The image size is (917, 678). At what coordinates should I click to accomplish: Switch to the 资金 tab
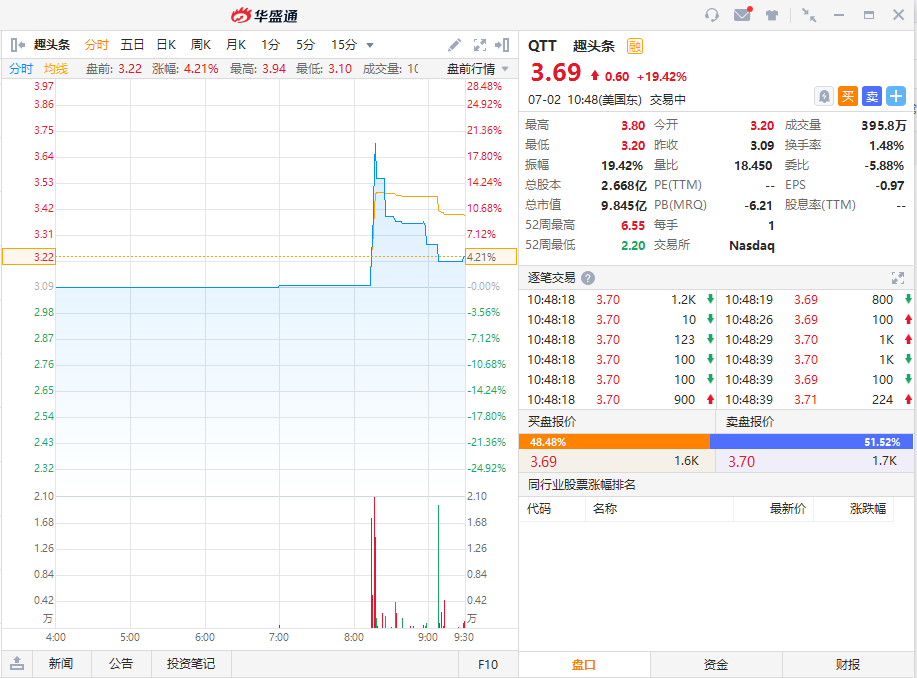pos(716,665)
